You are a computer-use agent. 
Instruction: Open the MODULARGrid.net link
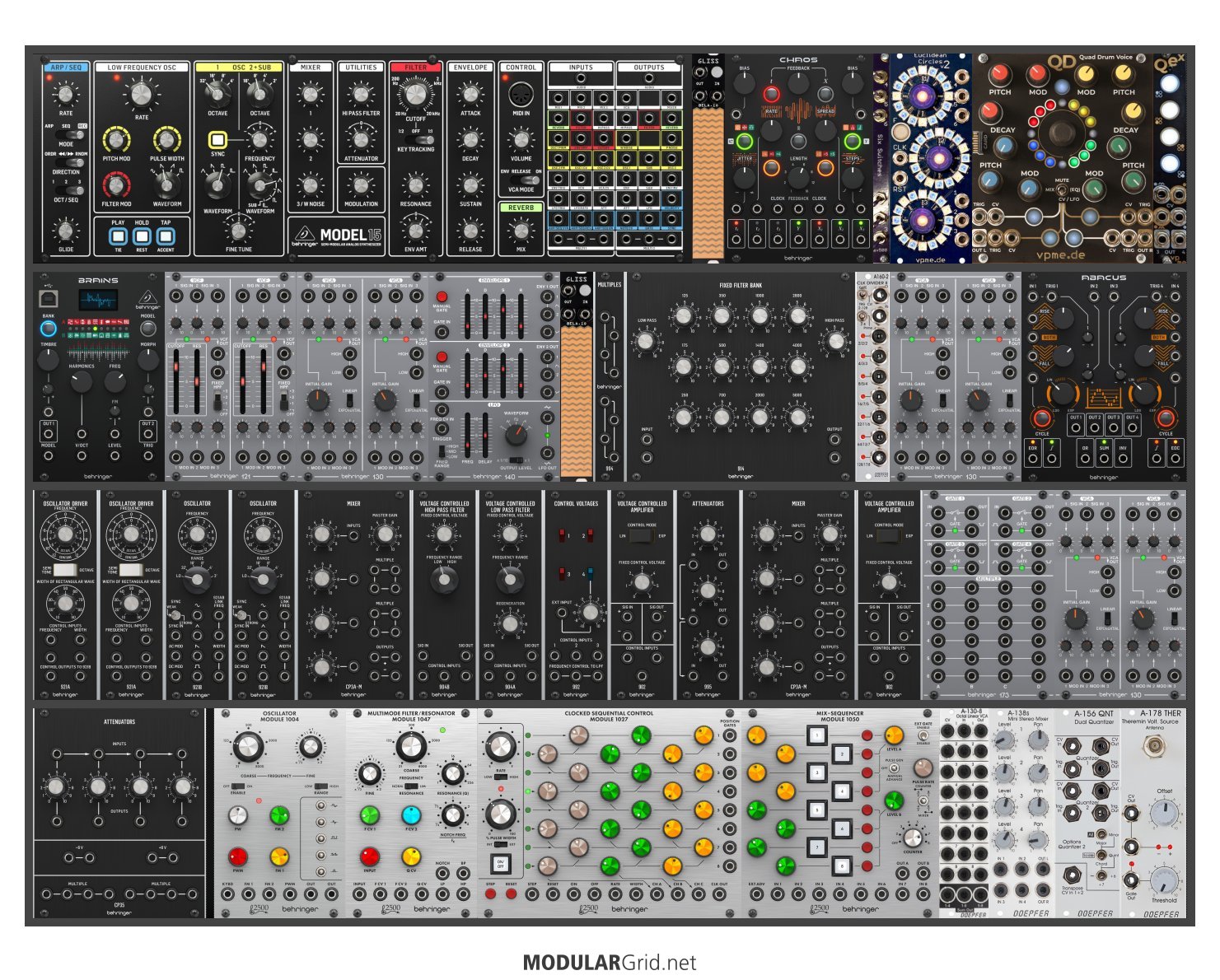(x=610, y=963)
